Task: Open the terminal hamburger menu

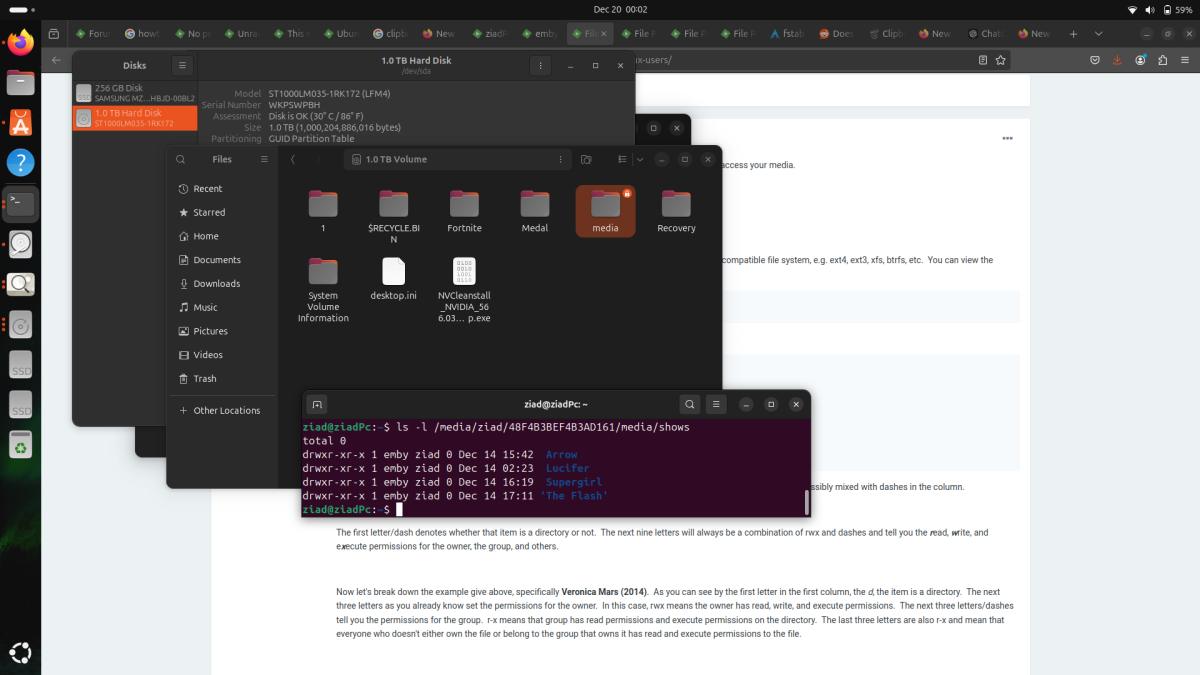Action: (x=716, y=405)
